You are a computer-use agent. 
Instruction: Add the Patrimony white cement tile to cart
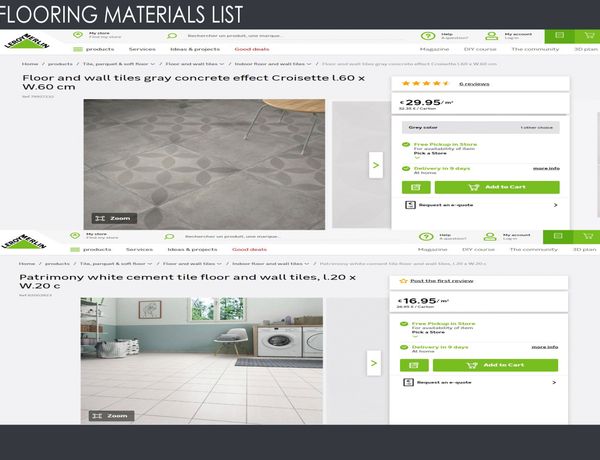(496, 365)
